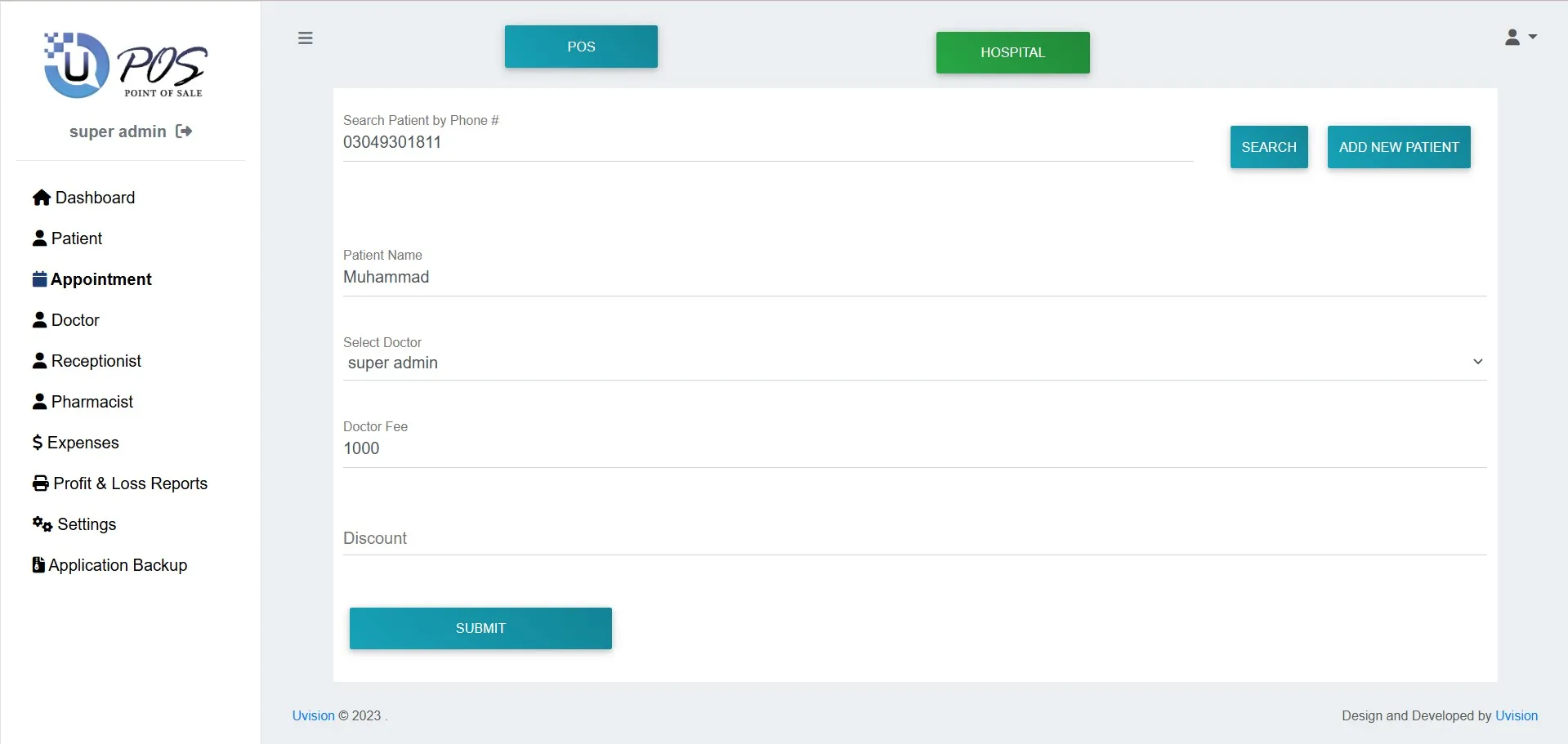Open Uvision link after Developed by
Screen dimensions: 1568x744
pos(1517,715)
